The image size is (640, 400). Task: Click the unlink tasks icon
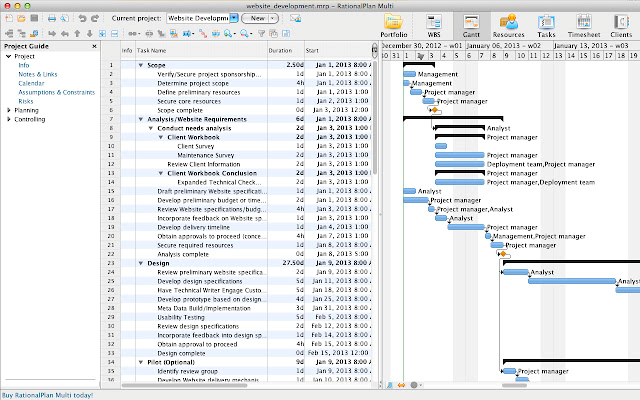pyautogui.click(x=149, y=33)
